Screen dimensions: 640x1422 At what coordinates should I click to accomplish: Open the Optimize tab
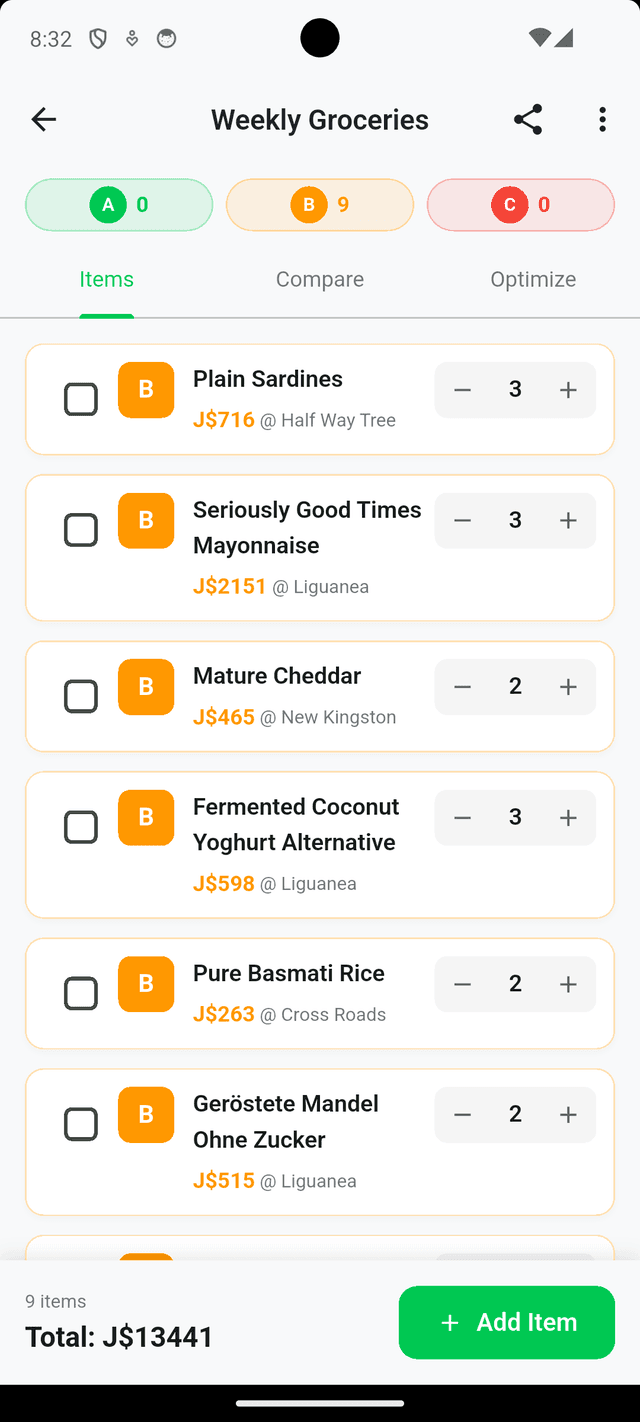click(533, 280)
